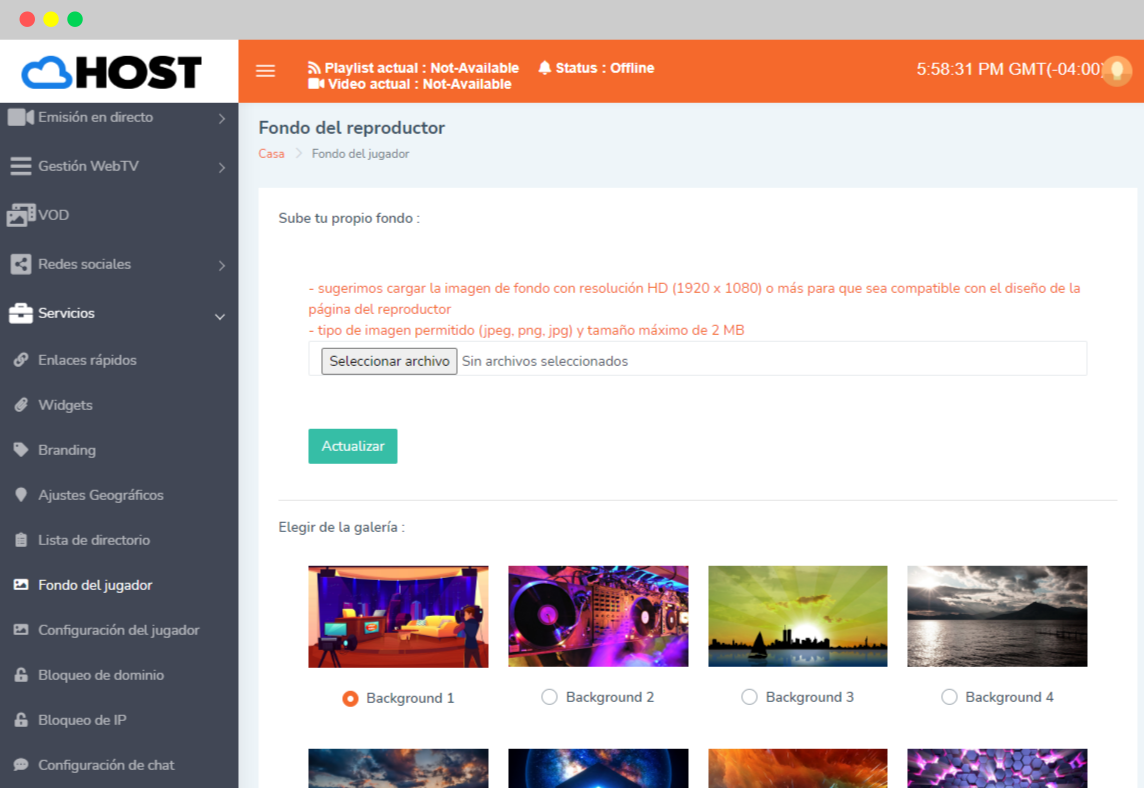Click the Status : Offline text
Viewport: 1144px width, 788px height.
[x=605, y=68]
